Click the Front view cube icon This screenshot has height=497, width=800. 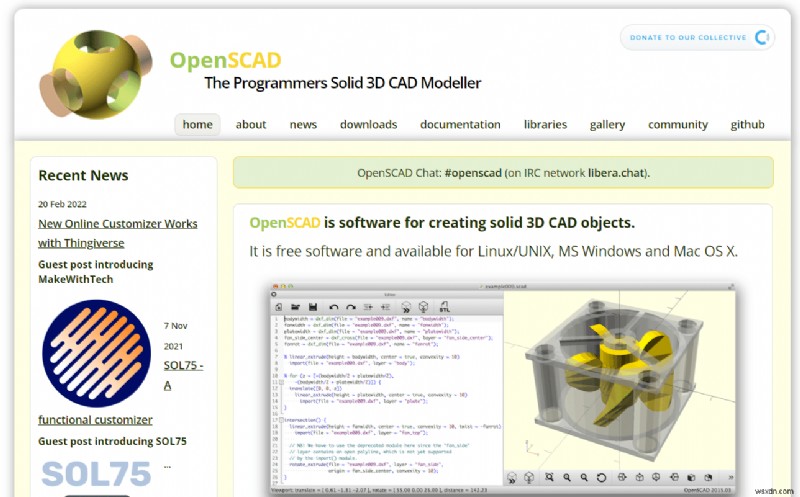(x=691, y=478)
